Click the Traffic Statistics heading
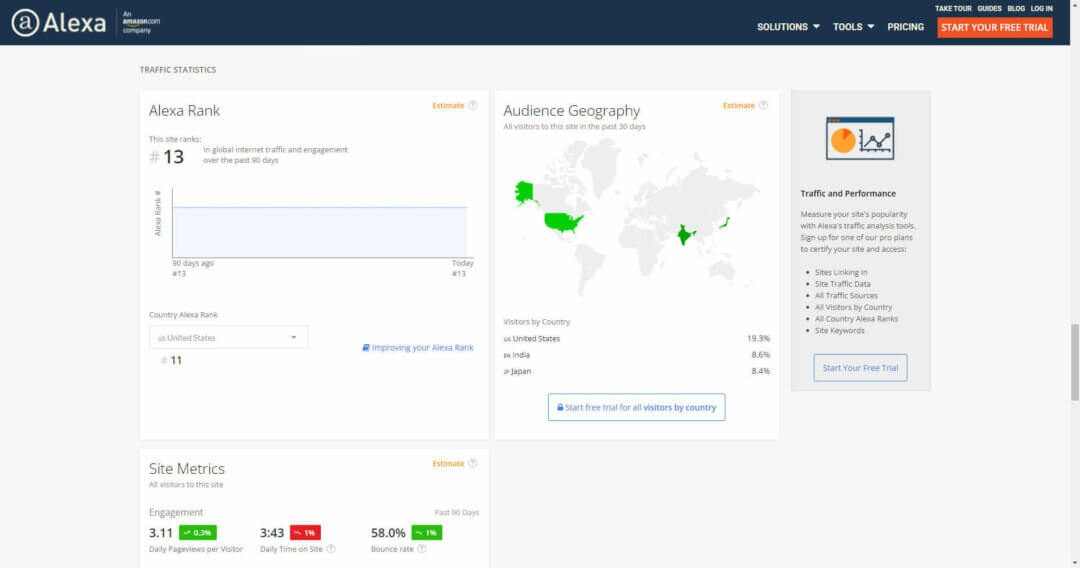The height and width of the screenshot is (568, 1080). coord(178,70)
